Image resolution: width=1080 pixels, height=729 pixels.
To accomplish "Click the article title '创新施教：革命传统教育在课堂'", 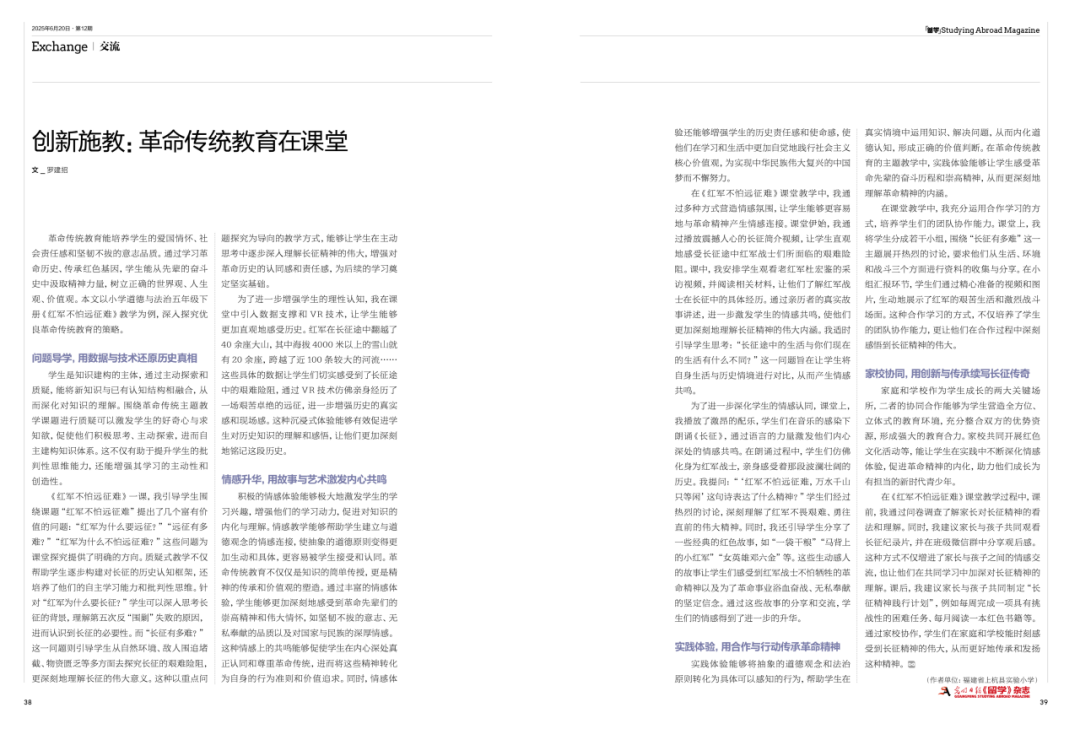I will [189, 141].
